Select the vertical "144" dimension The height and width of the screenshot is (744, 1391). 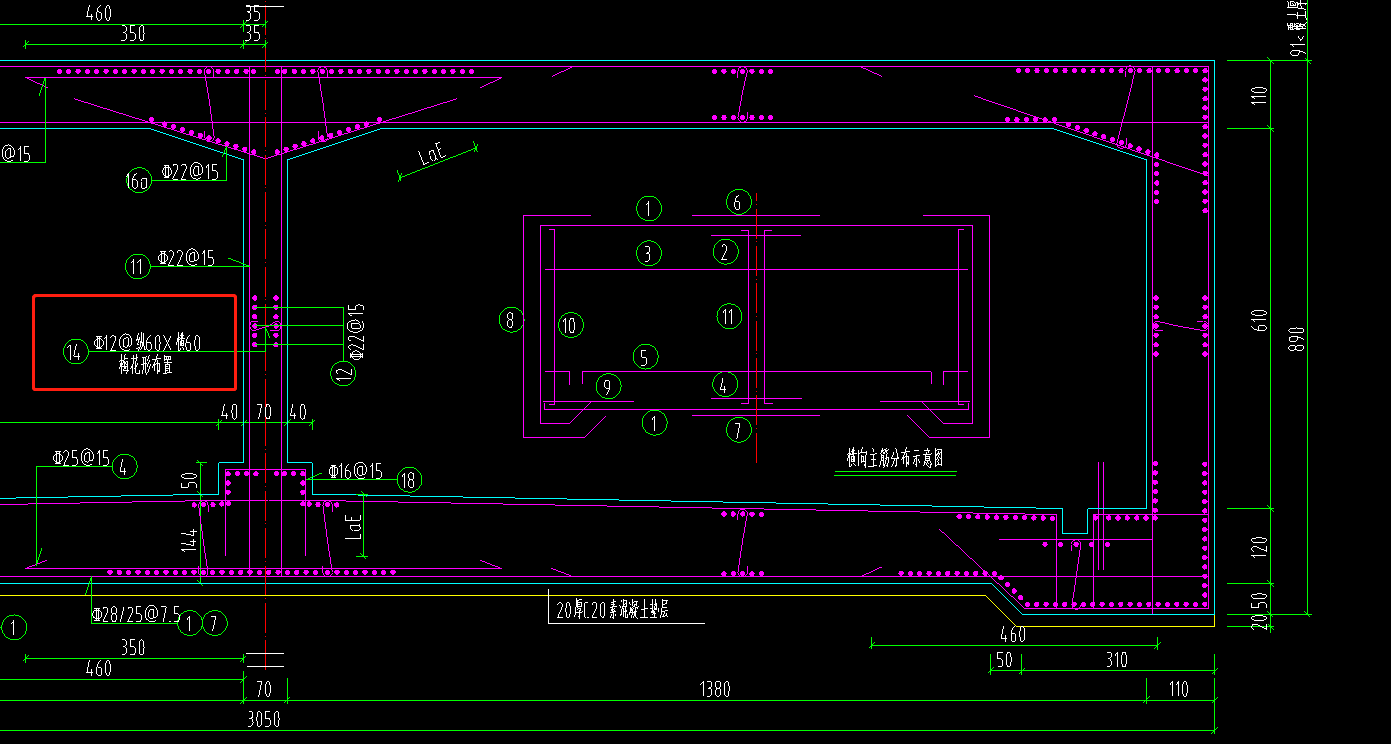[x=189, y=542]
